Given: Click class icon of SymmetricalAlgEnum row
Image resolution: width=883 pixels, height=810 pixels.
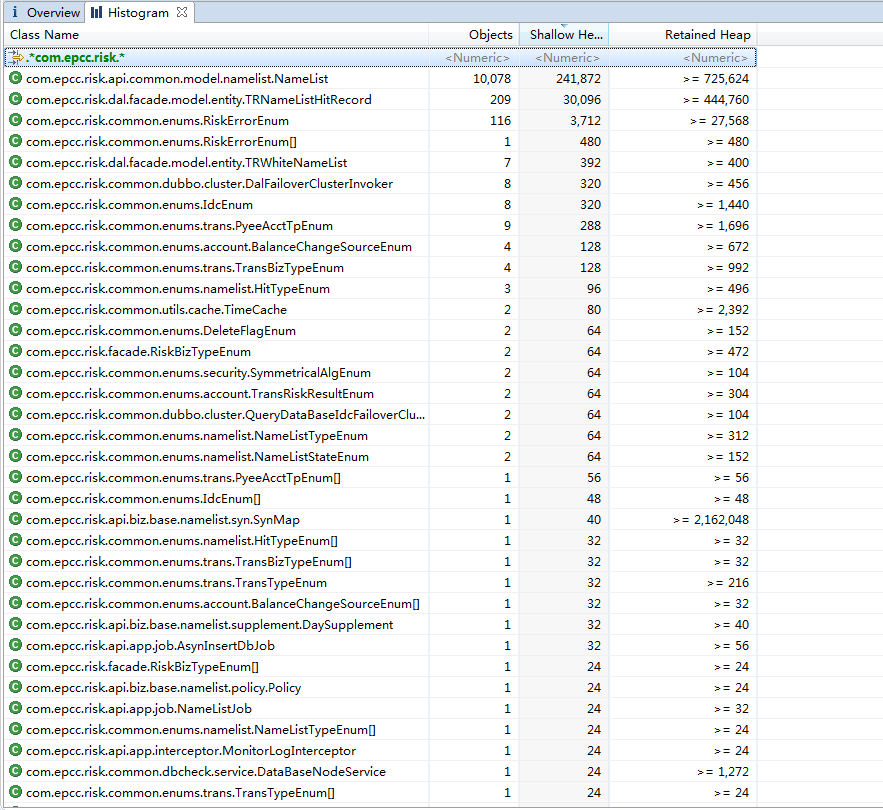Looking at the screenshot, I should point(16,372).
